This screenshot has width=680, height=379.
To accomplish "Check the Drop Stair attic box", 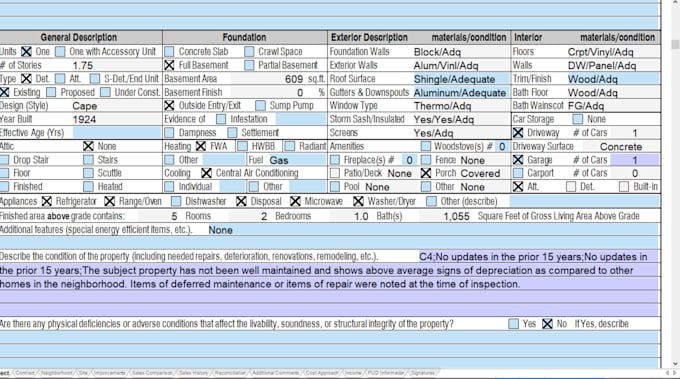I will [x=4, y=160].
